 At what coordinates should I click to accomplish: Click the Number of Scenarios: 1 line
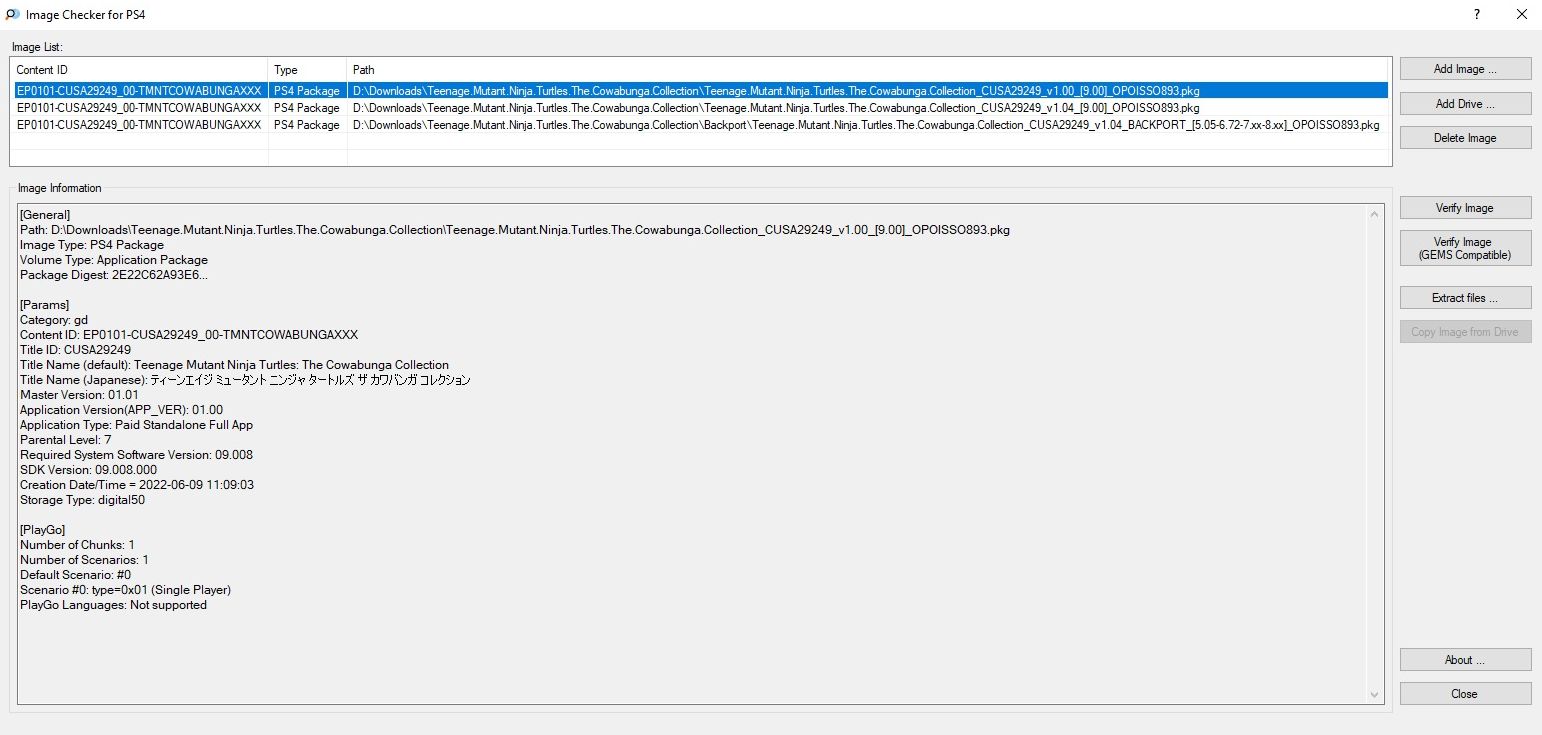click(x=84, y=560)
